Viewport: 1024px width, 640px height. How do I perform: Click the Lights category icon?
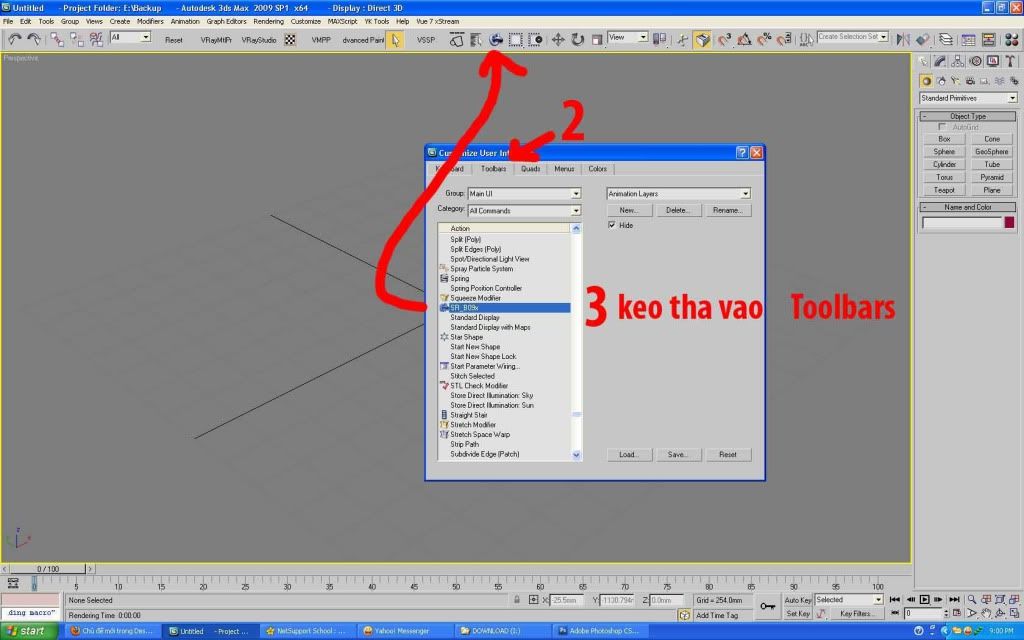tap(955, 81)
